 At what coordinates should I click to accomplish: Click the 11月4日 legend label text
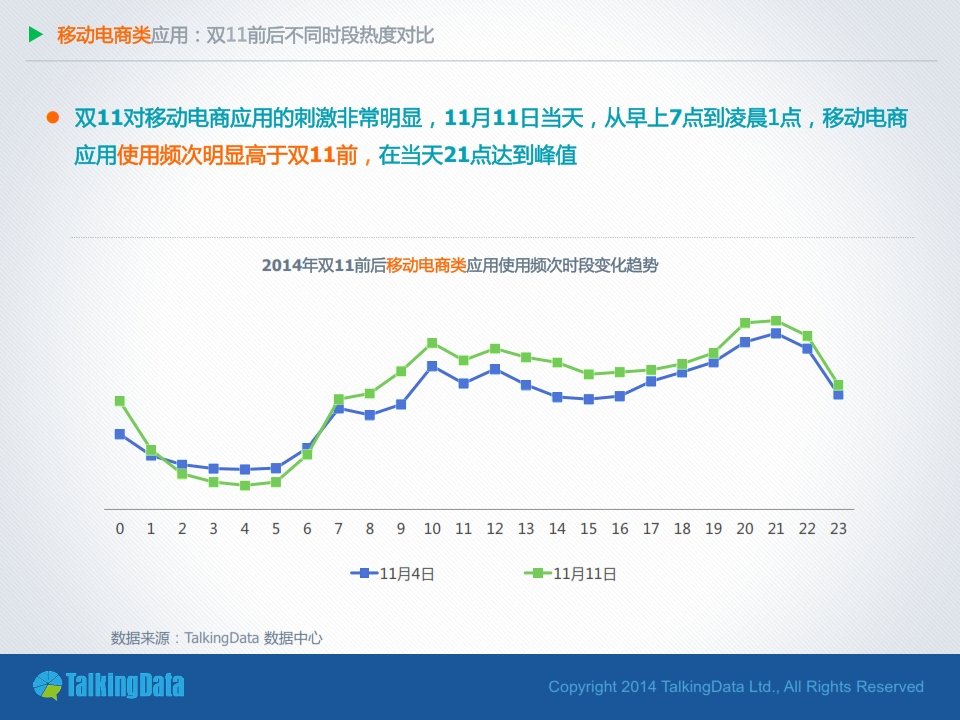408,574
